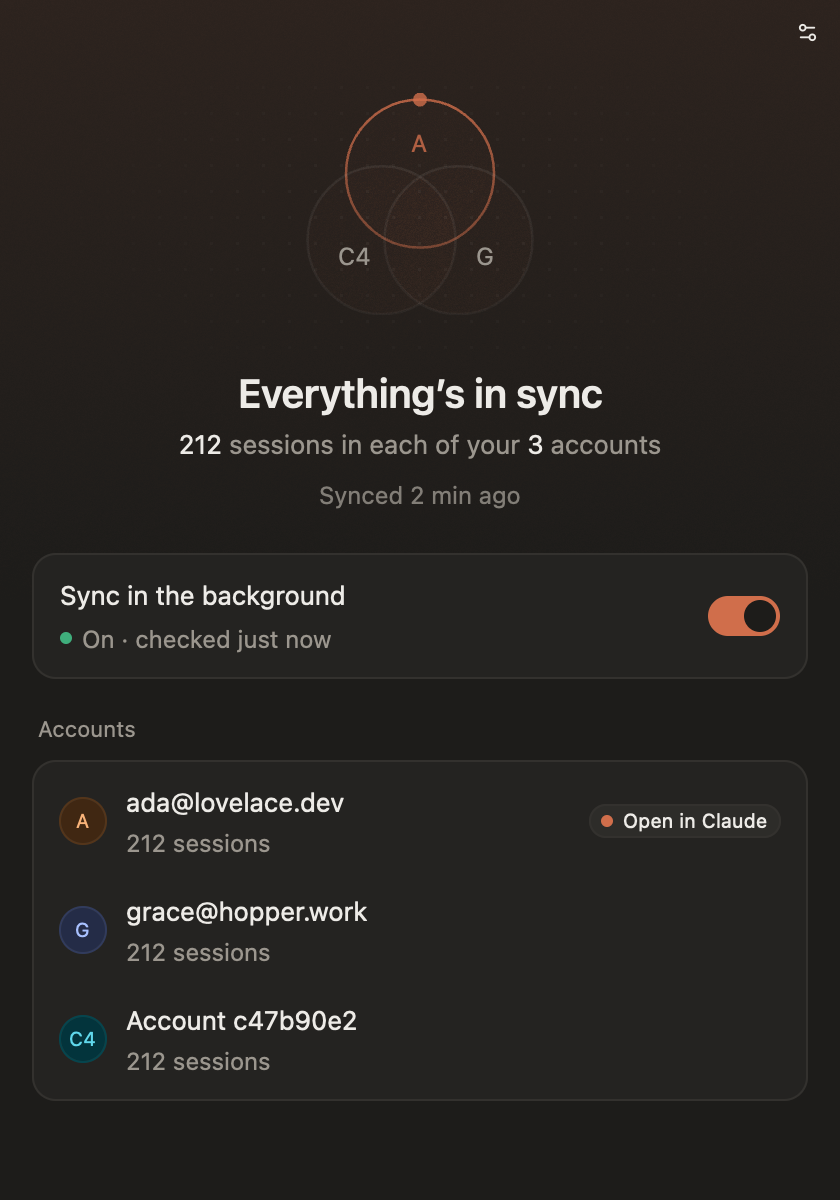Select the ada@lovelace.dev avatar A
The width and height of the screenshot is (840, 1200).
83,821
